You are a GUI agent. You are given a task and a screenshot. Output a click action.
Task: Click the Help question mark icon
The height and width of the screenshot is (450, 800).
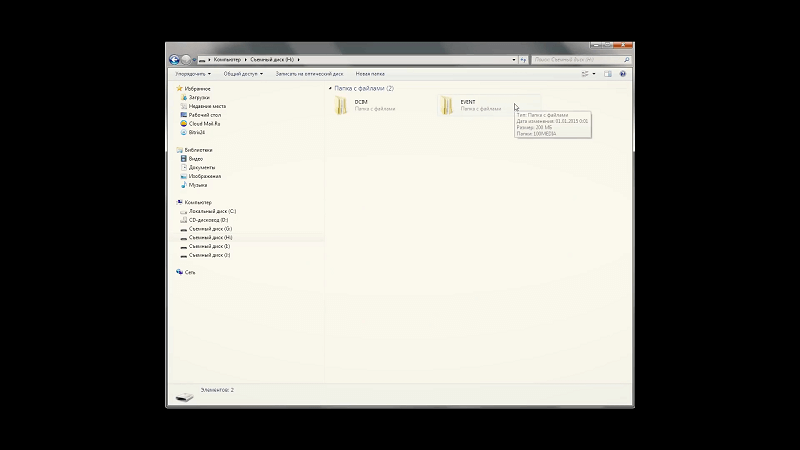[623, 74]
